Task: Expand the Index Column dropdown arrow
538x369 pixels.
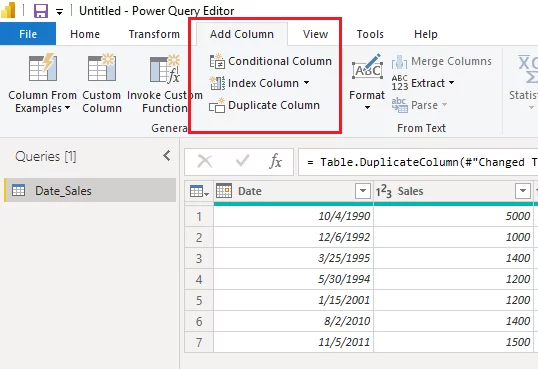Action: point(306,83)
